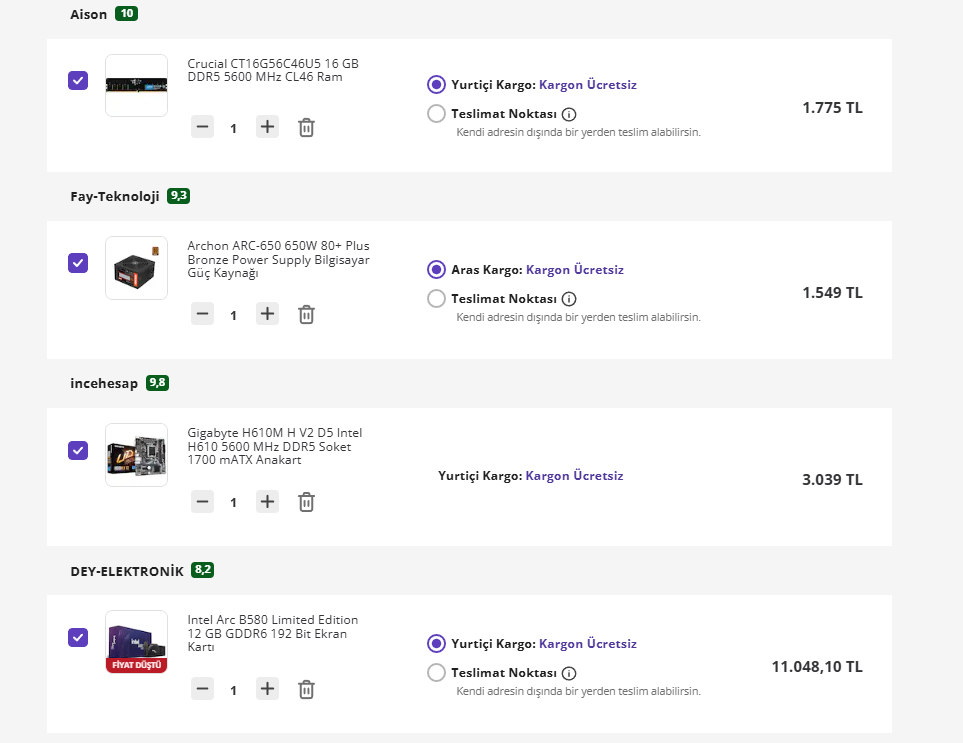The width and height of the screenshot is (963, 743).
Task: Remove Intel Arc B580 with trash icon
Action: (x=307, y=689)
